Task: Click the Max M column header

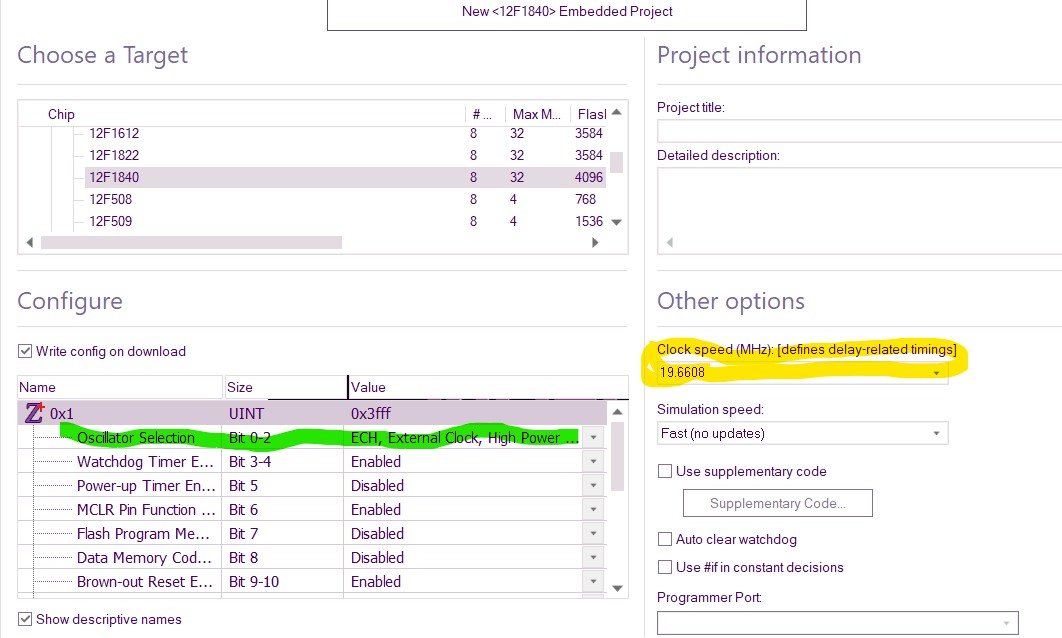Action: coord(532,114)
